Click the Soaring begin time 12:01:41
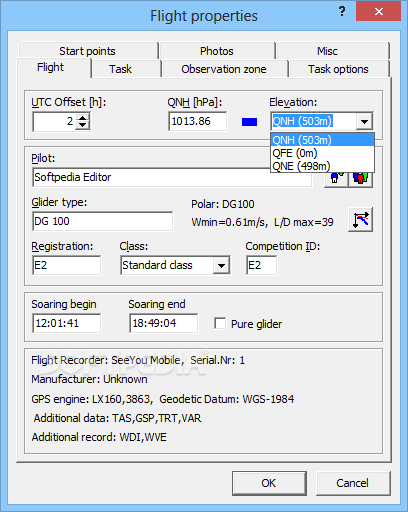Viewport: 408px width, 512px height. [x=67, y=323]
